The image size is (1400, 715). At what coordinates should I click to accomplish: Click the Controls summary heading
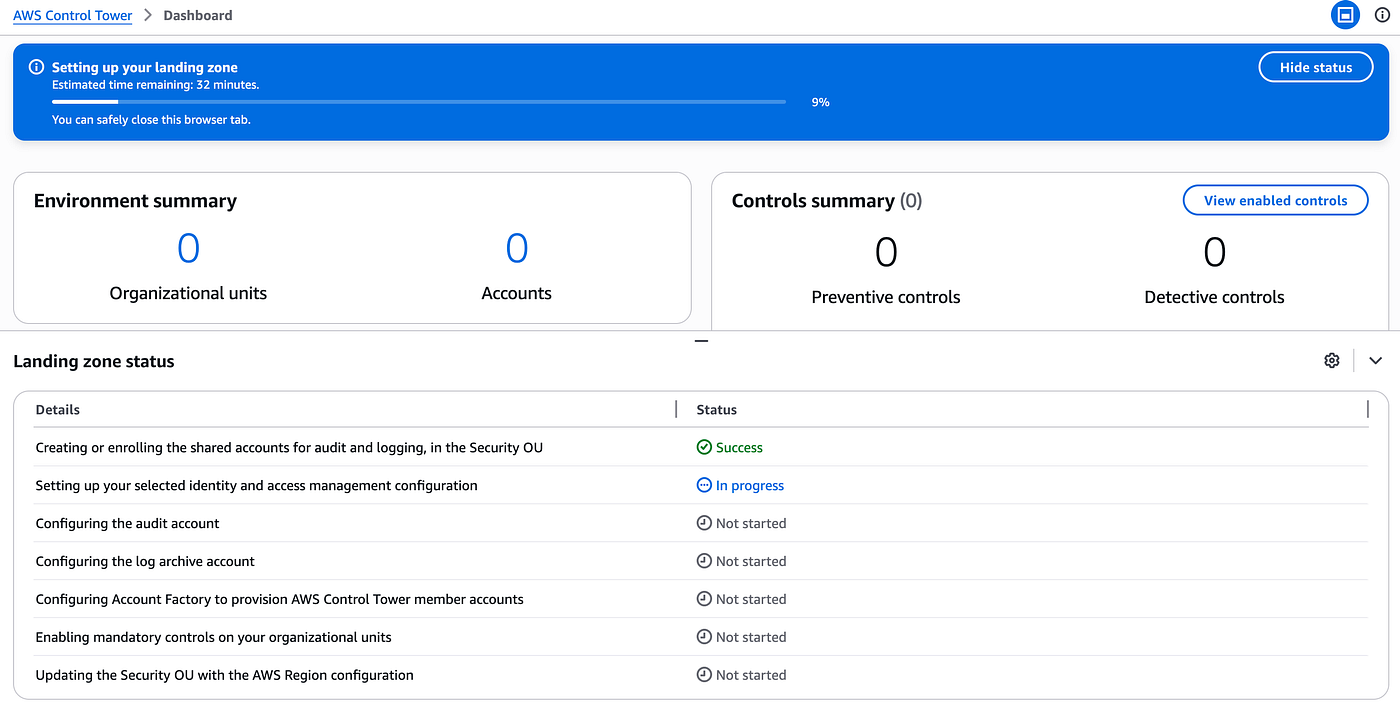point(827,200)
